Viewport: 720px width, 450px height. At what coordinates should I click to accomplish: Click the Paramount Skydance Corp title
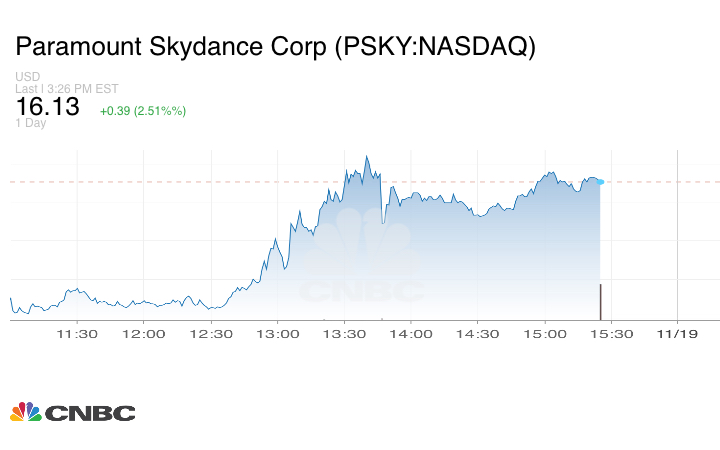(x=276, y=48)
